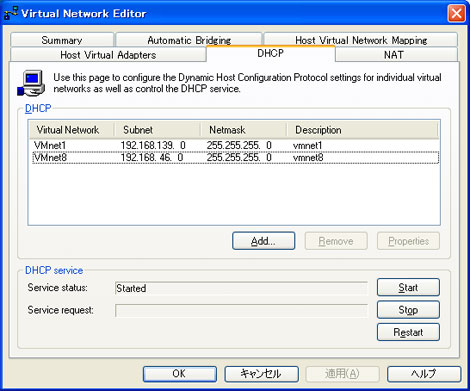Switch to Host Virtual Adapters tab

(x=108, y=54)
